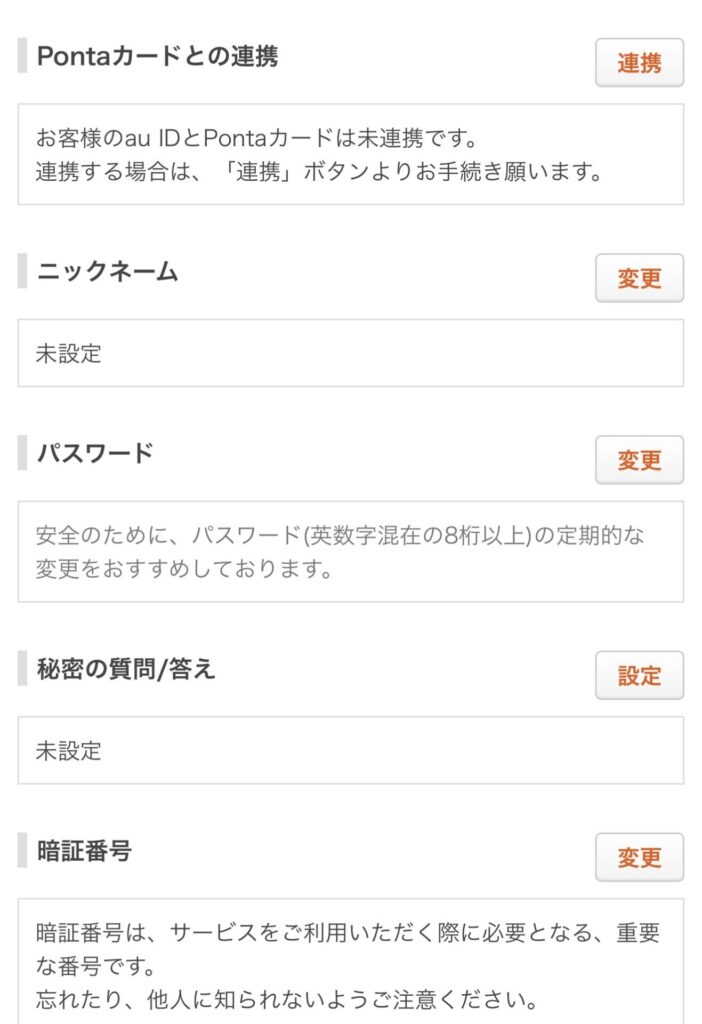Viewport: 702px width, 1024px height.
Task: Click gray marker bar beside Pontaカードとの連携
Action: (22, 56)
